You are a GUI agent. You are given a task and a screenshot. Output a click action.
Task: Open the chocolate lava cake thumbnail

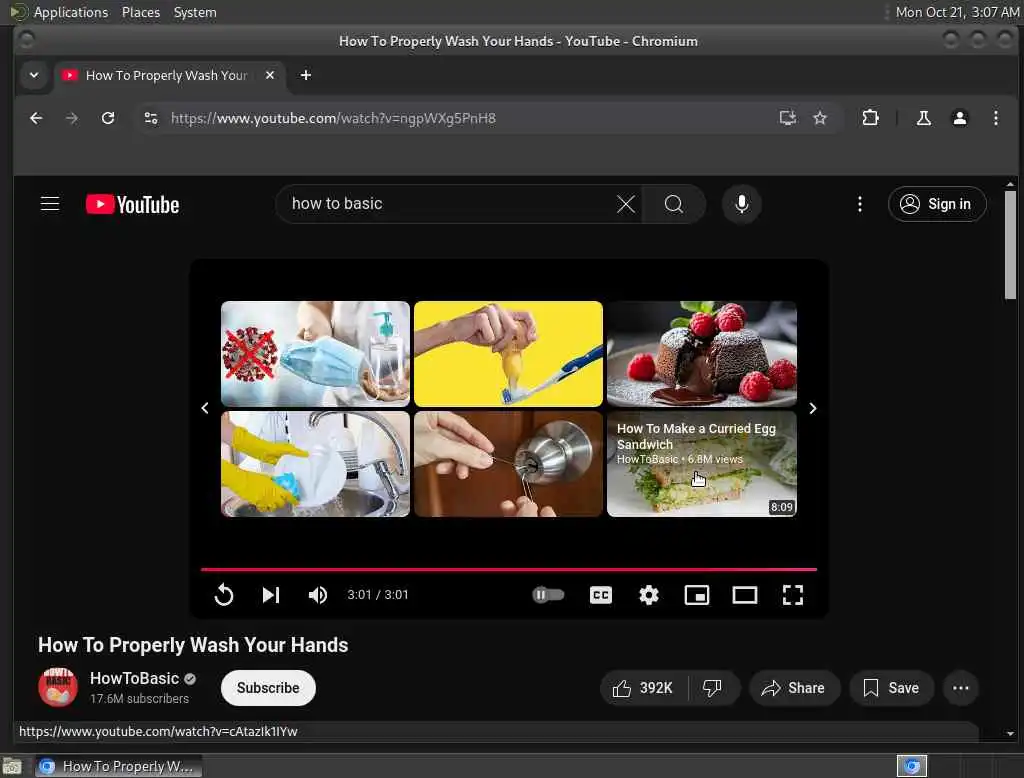click(x=701, y=353)
